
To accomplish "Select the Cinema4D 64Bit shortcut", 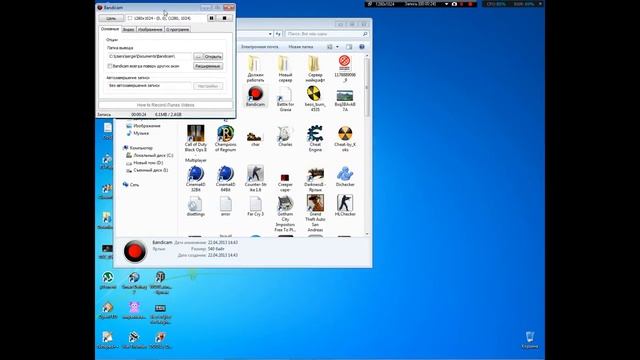I will (x=225, y=179).
